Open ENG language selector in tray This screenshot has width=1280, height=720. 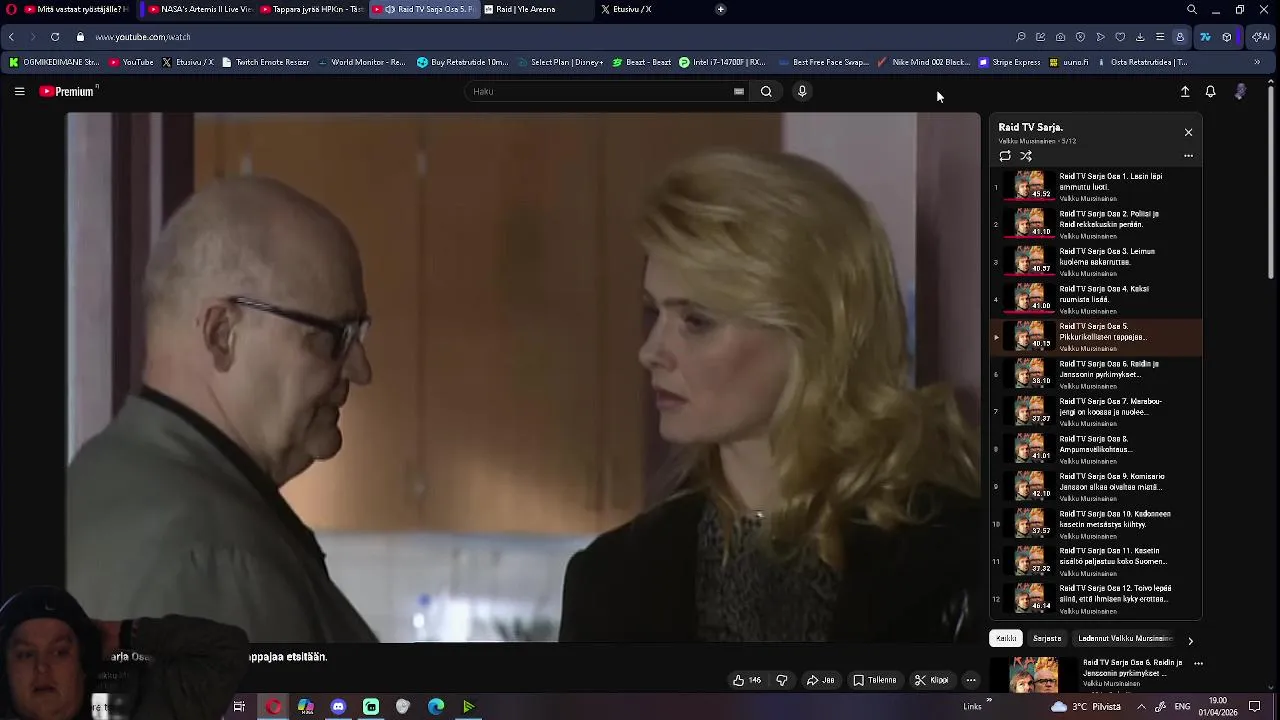pyautogui.click(x=1182, y=706)
